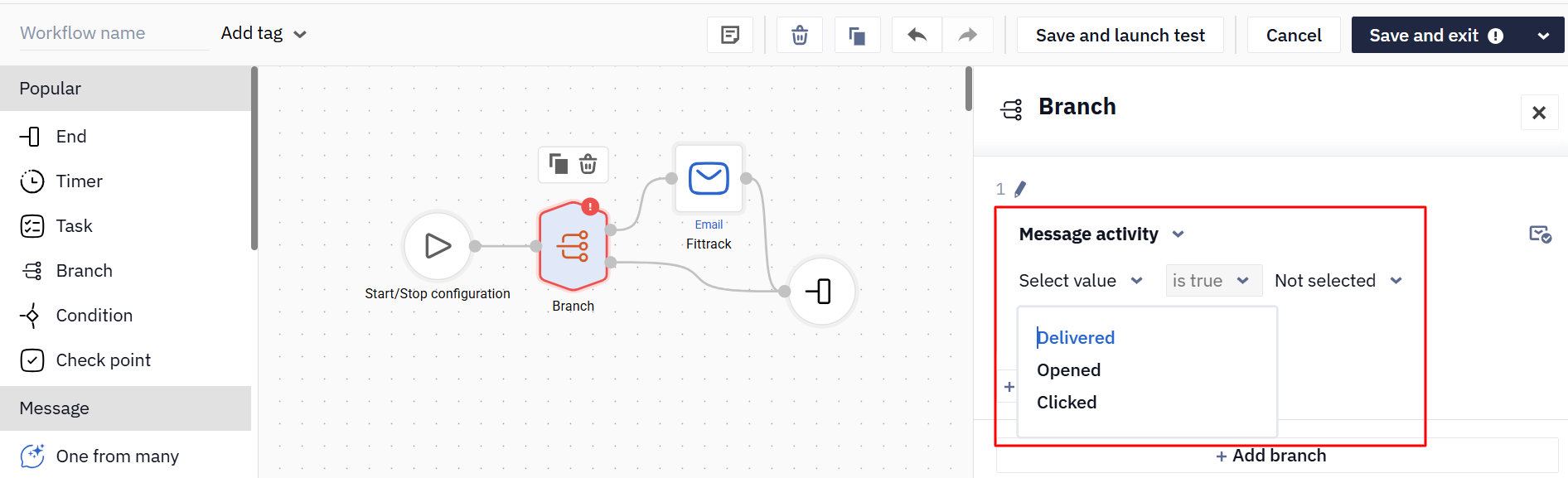Click the plus icon beside the condition
Viewport: 1568px width, 478px height.
pyautogui.click(x=1009, y=387)
